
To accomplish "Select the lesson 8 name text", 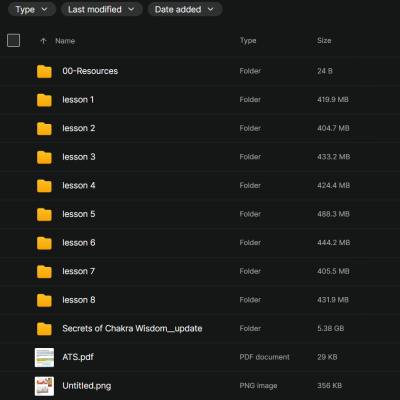I will [x=79, y=300].
